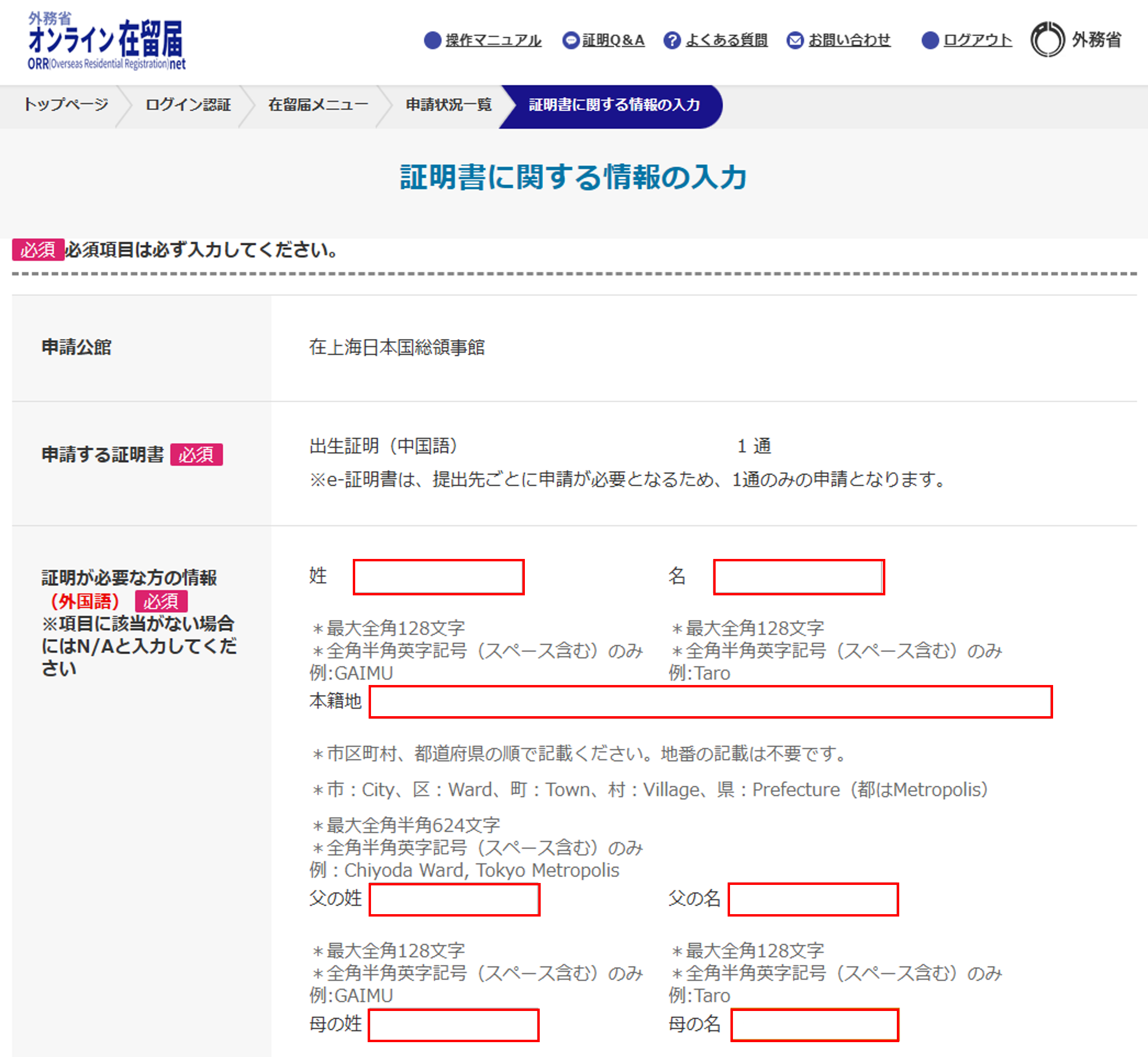Focus the 本籍地 input field
1148x1057 pixels.
click(x=710, y=702)
